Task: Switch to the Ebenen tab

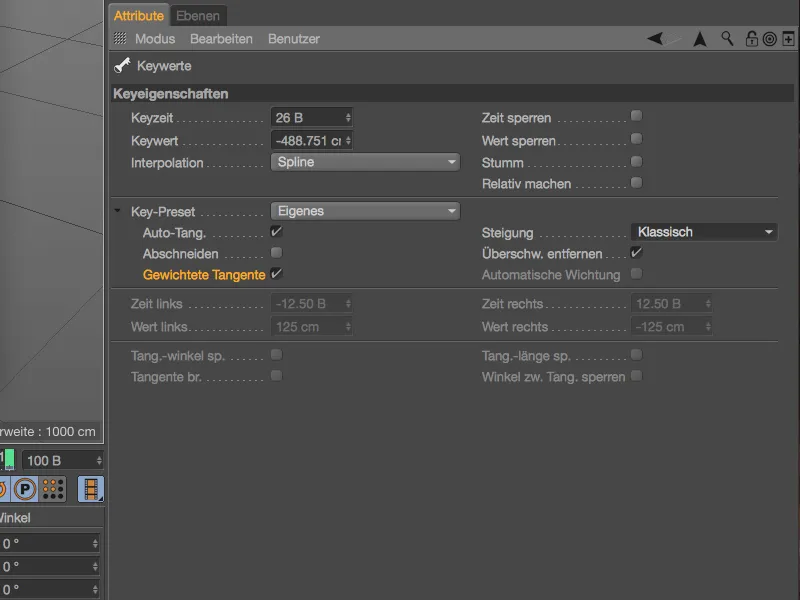Action: point(198,15)
